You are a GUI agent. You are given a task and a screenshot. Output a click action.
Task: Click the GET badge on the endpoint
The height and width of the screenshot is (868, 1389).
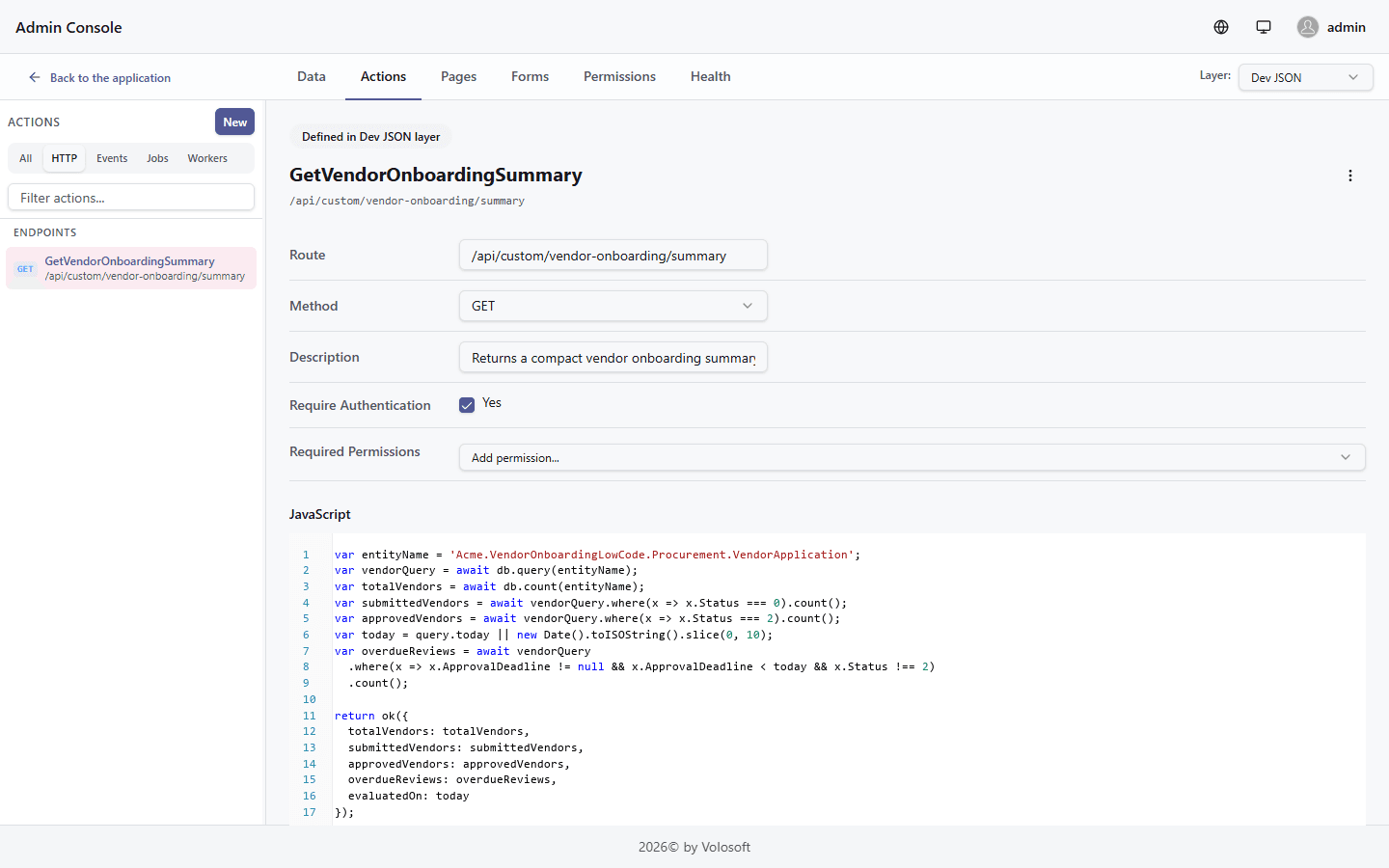(25, 269)
